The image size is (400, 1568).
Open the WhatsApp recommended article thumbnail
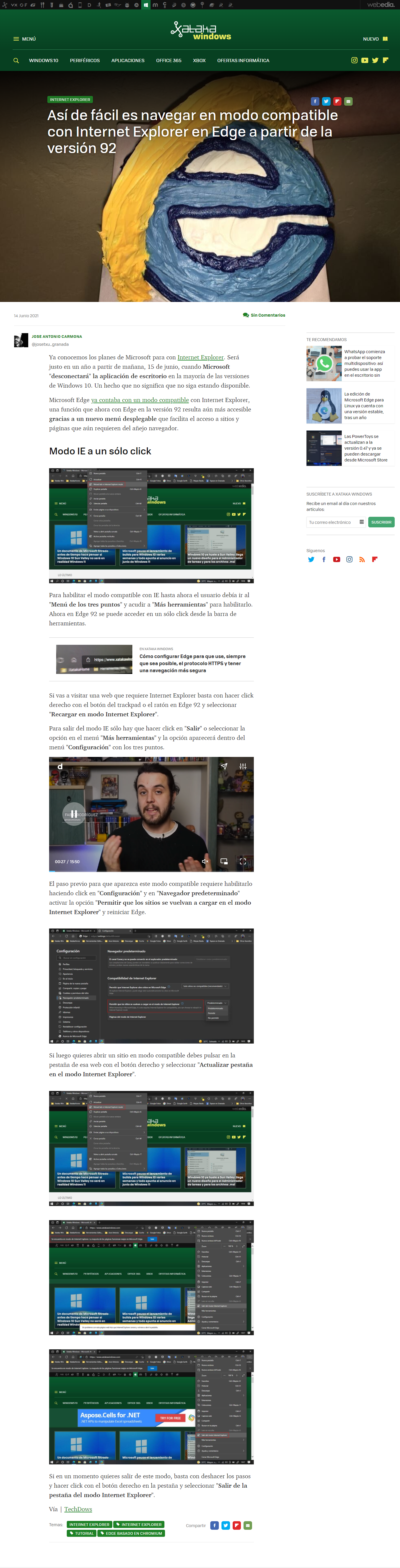click(x=324, y=363)
